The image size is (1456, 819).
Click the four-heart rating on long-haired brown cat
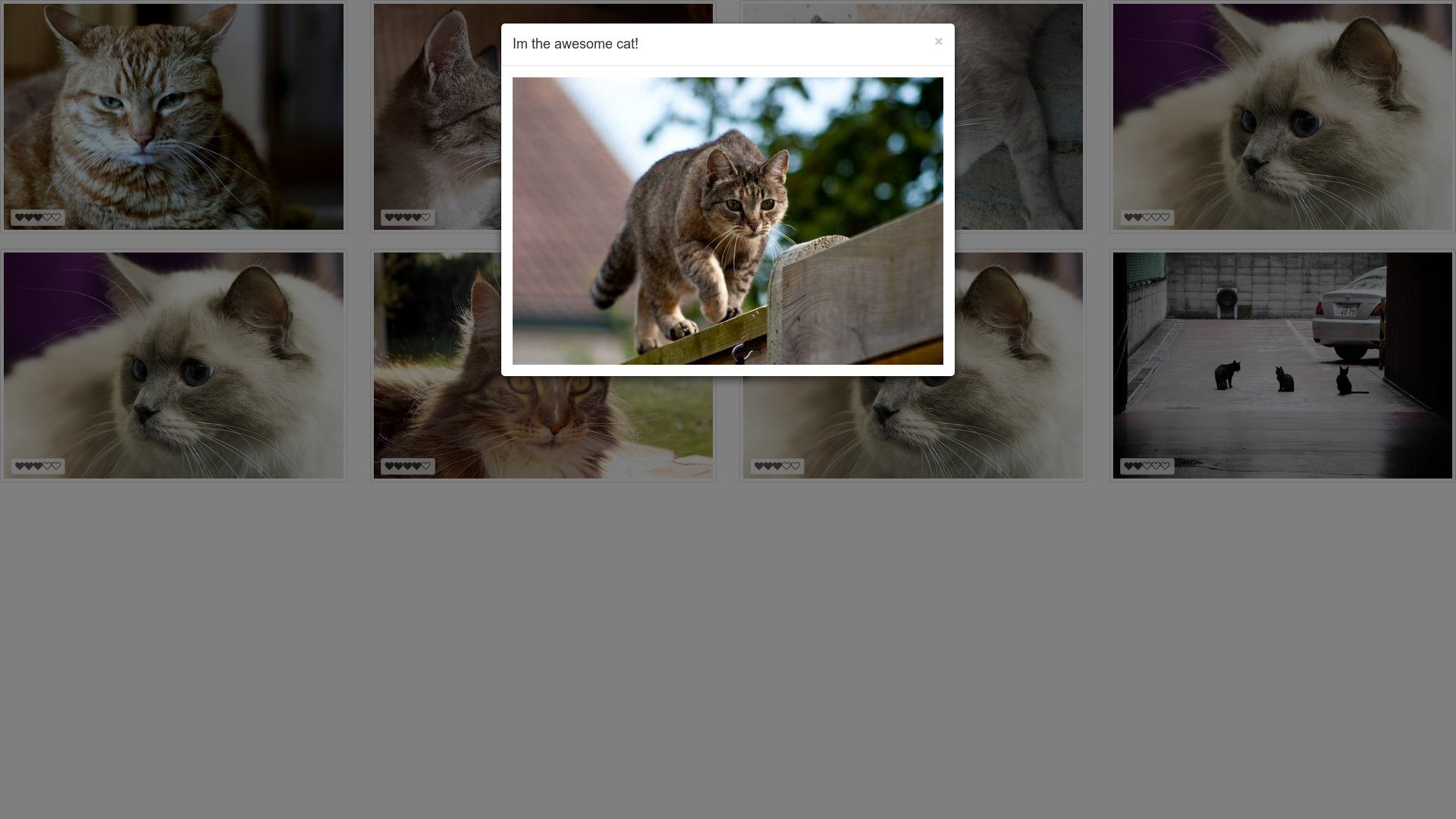[408, 466]
